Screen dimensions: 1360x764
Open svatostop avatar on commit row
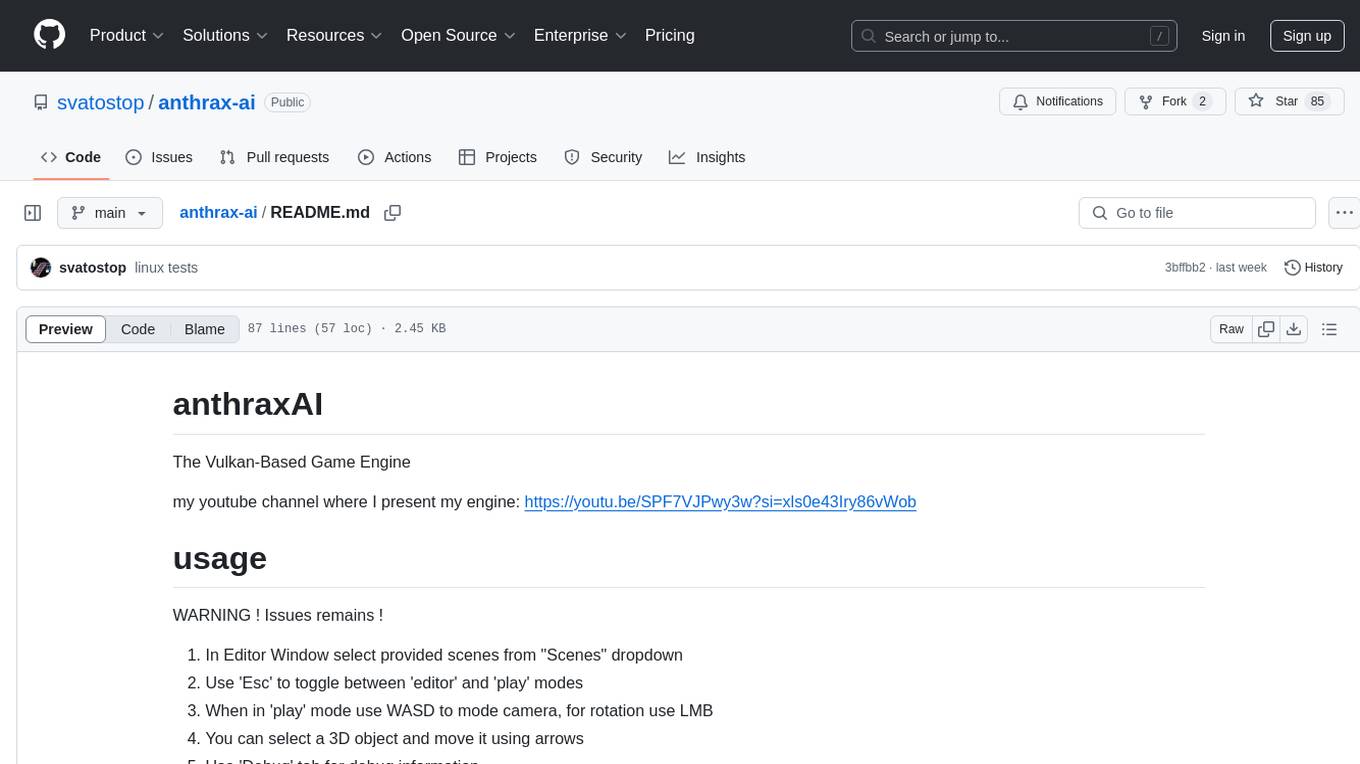pyautogui.click(x=41, y=268)
